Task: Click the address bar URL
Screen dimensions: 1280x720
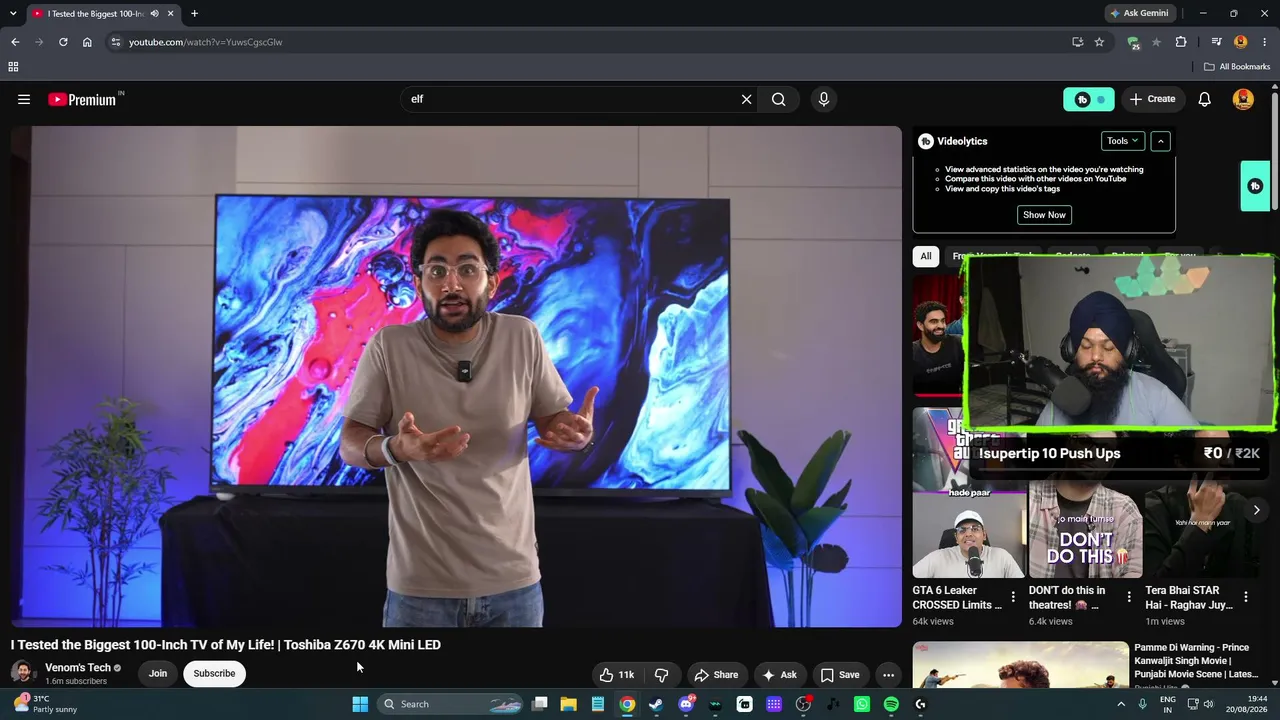Action: (x=206, y=42)
